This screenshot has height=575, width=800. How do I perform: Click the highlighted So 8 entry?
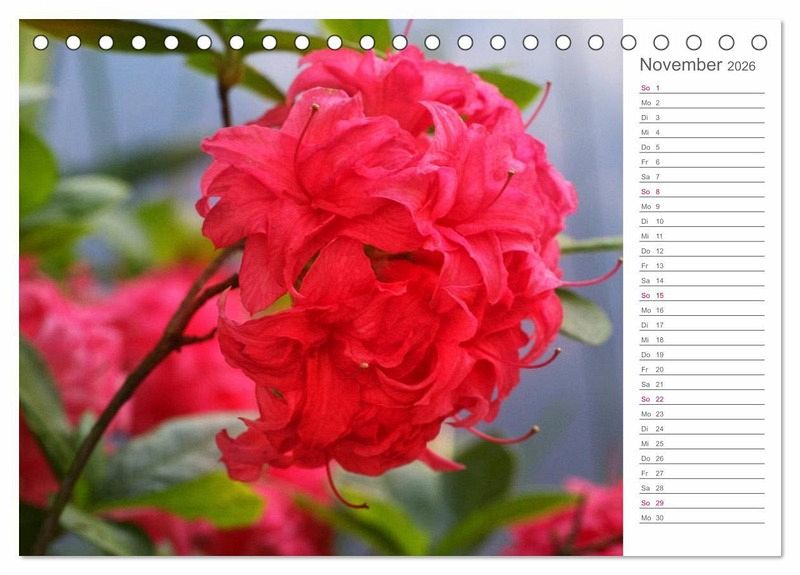pos(701,192)
